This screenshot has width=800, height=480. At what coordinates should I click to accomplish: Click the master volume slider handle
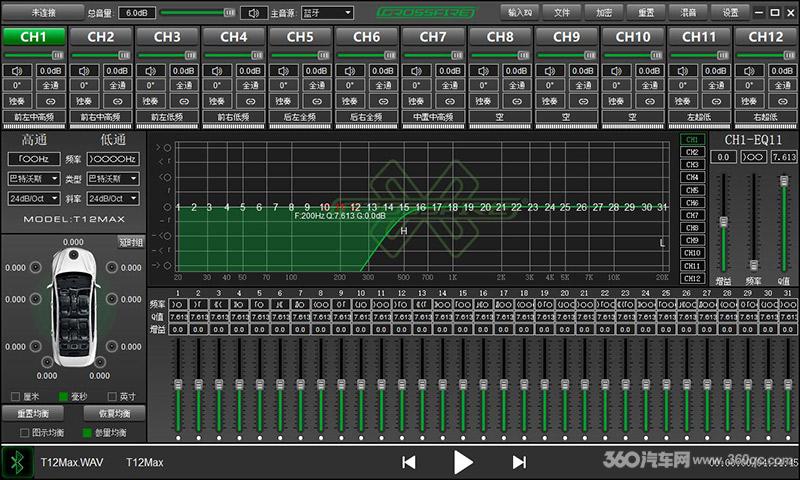point(230,12)
